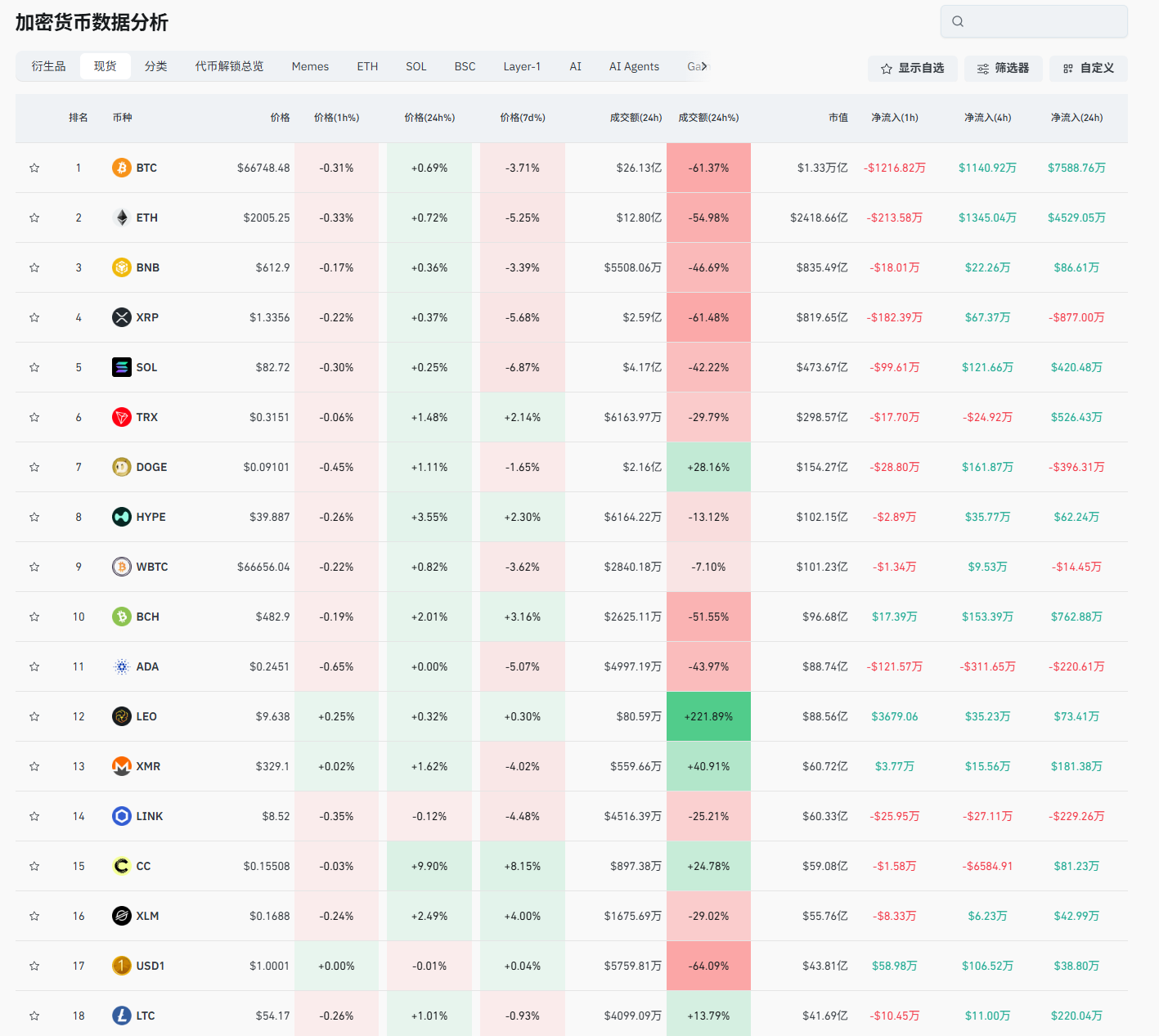Click the LEO +221.89% volume change cell
Screen dimensions: 1159x1036
[x=708, y=716]
